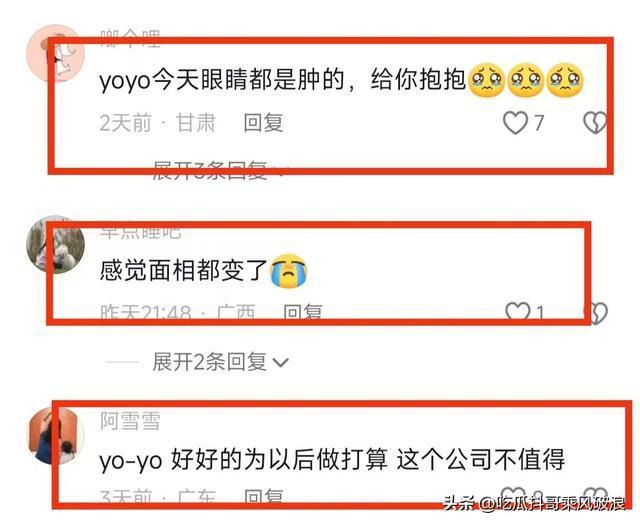Screen dimensions: 640x526
Task: Reply to the comment from 广西
Action: point(303,312)
